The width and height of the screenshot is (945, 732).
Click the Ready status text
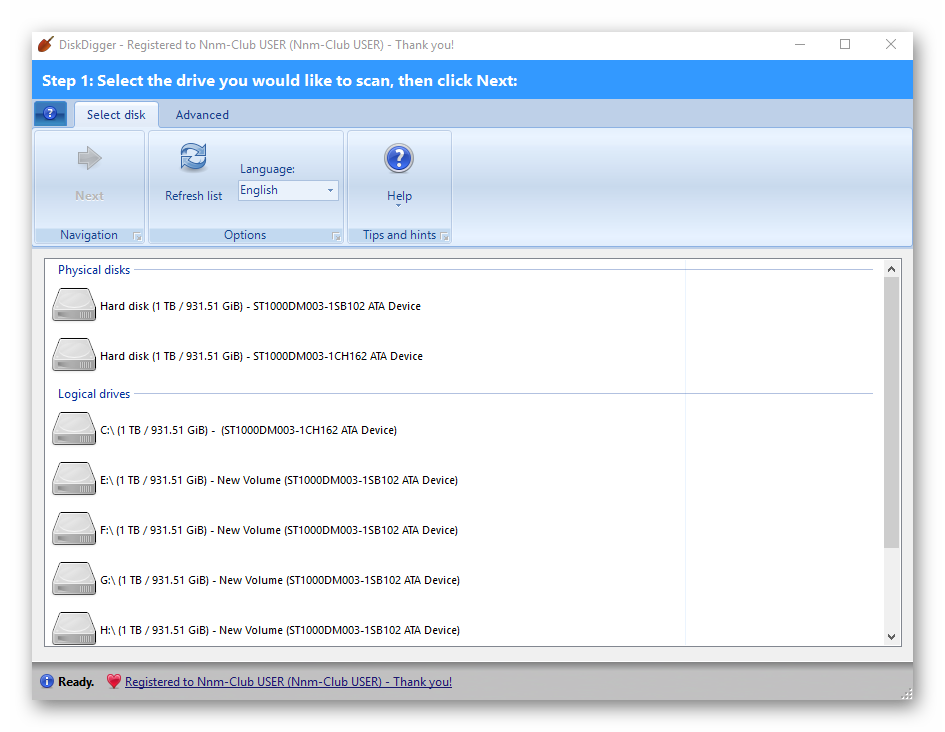coord(76,682)
